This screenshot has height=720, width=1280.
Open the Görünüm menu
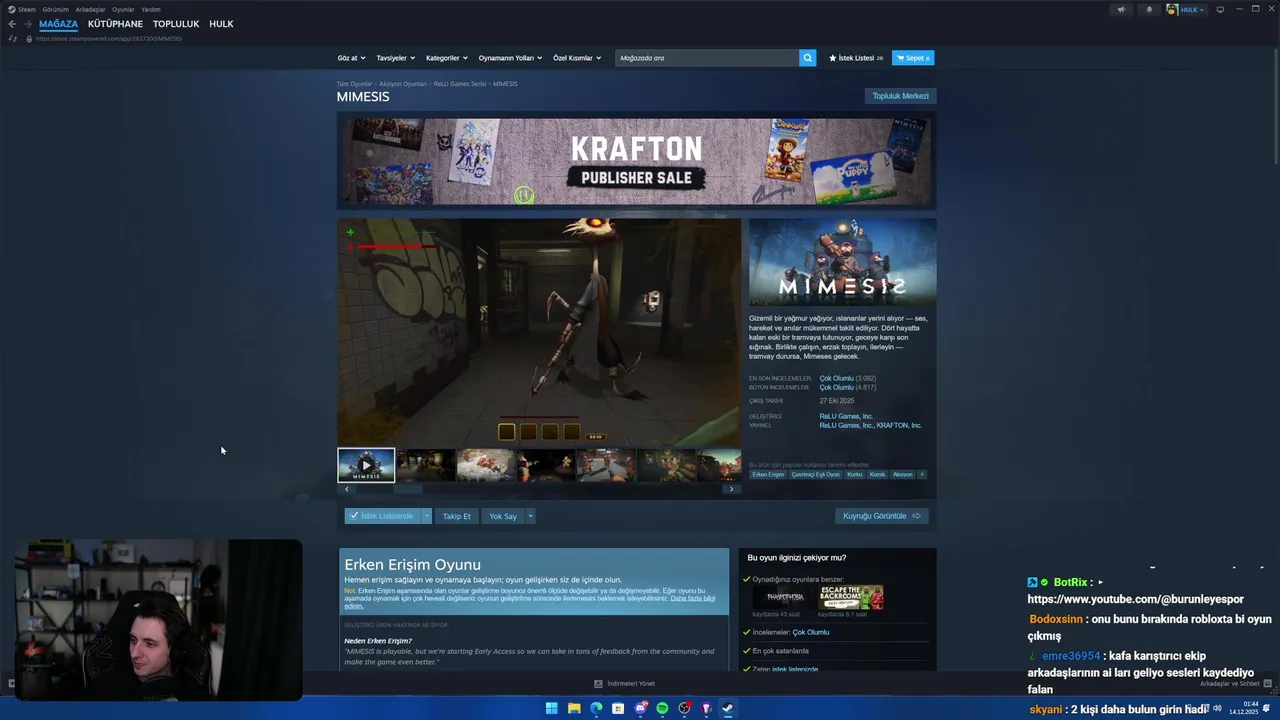(55, 9)
